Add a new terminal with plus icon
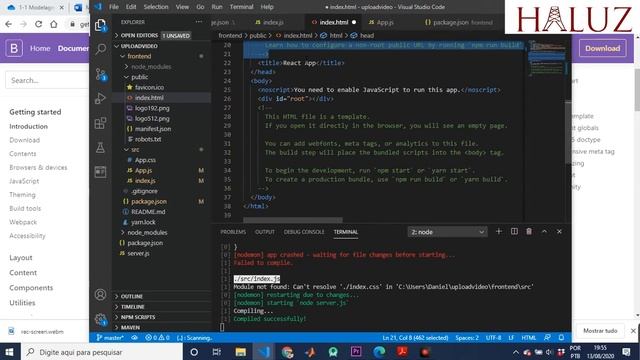Image resolution: width=640 pixels, height=360 pixels. [499, 231]
